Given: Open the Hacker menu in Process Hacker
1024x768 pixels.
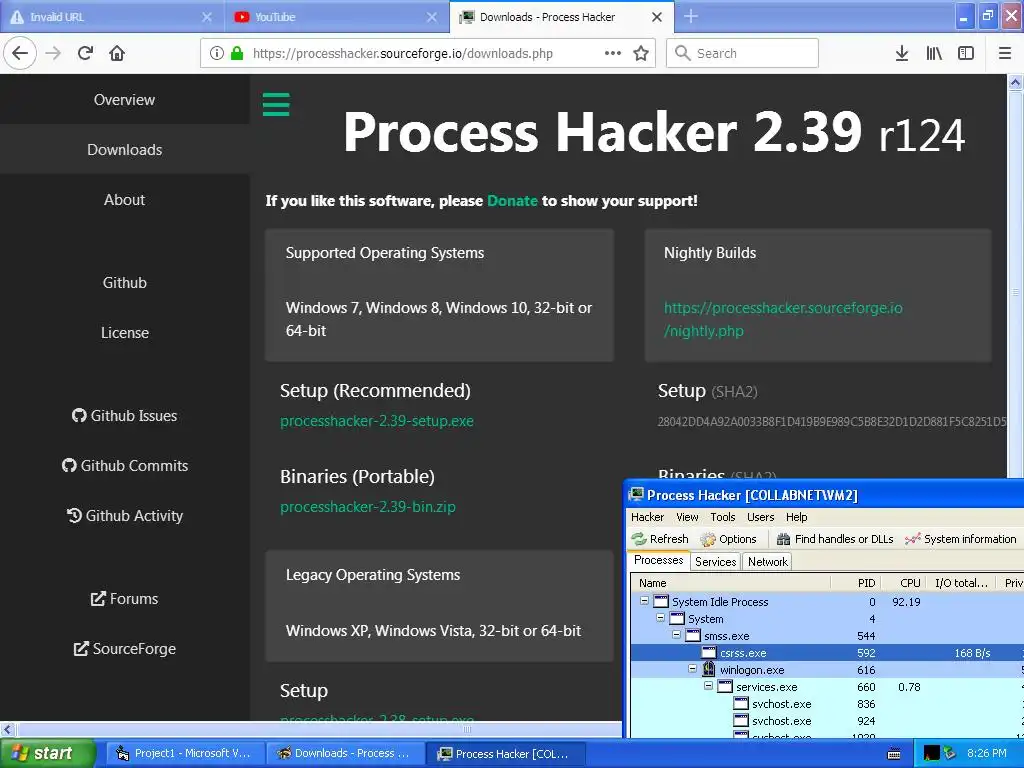Looking at the screenshot, I should click(647, 517).
